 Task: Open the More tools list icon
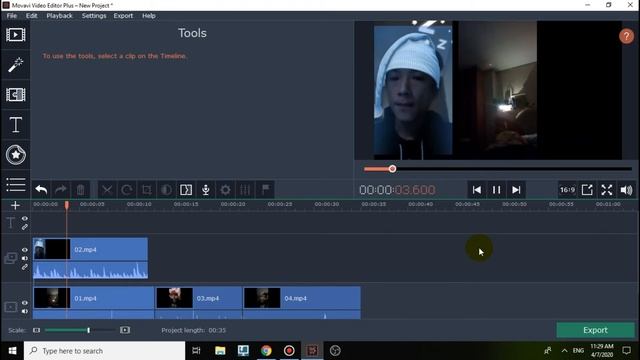(16, 184)
